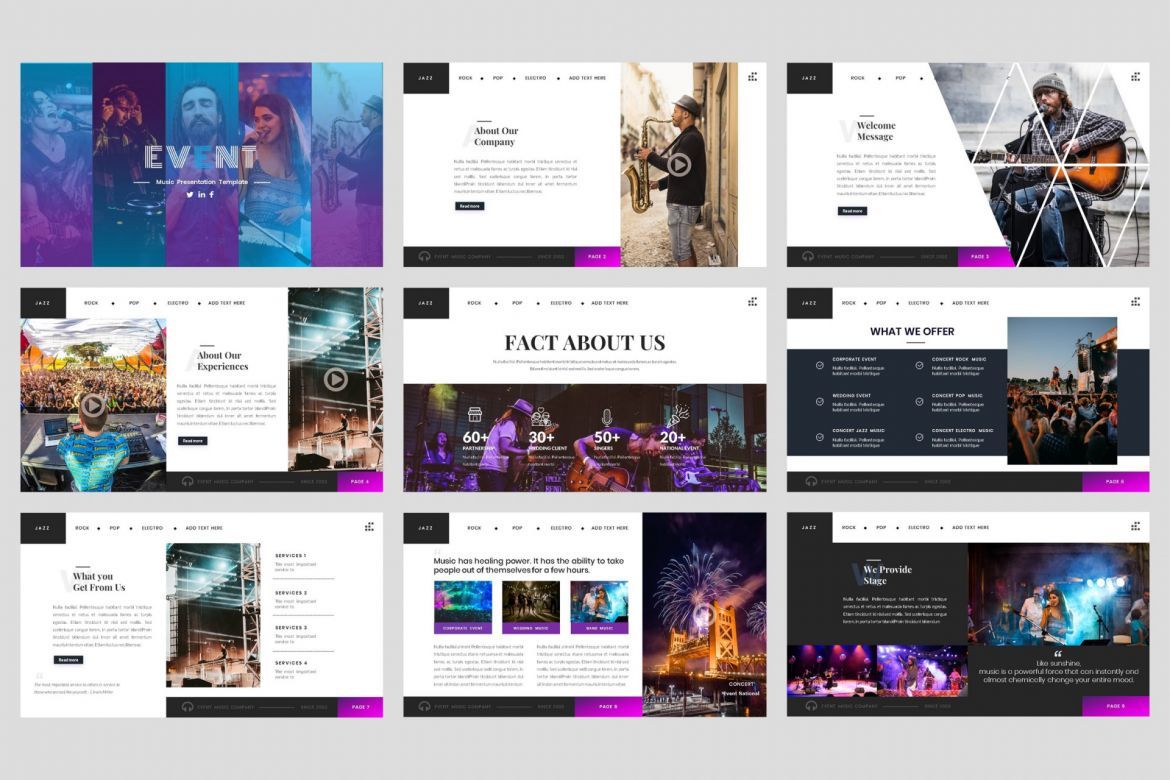The image size is (1170, 780).
Task: Click the WHAT WE OFFER heading
Action: point(912,331)
